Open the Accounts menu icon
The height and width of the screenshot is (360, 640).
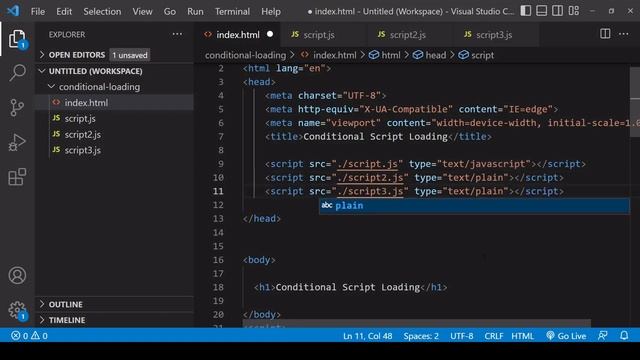pos(17,276)
